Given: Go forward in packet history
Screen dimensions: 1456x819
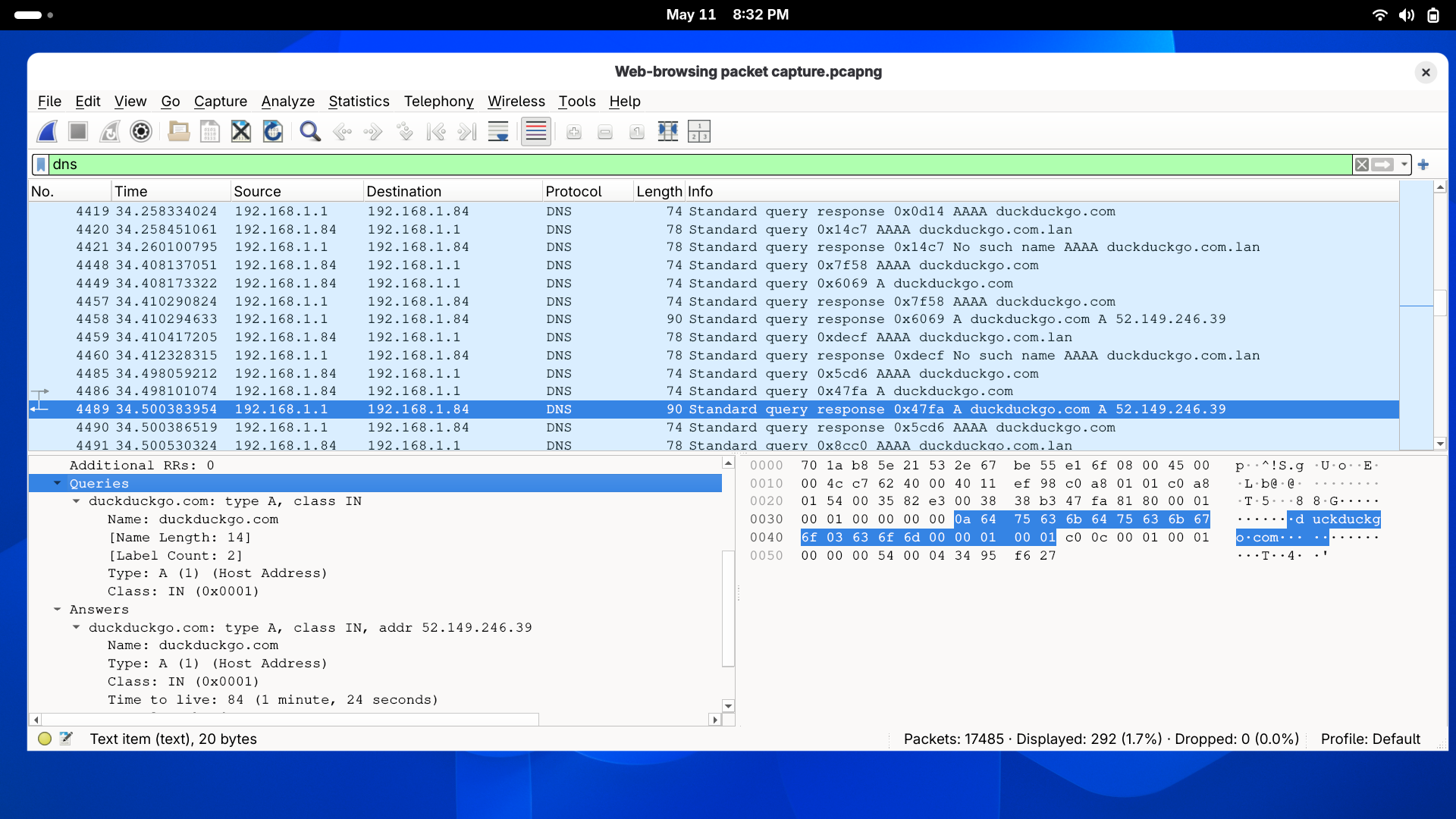Looking at the screenshot, I should (x=373, y=132).
